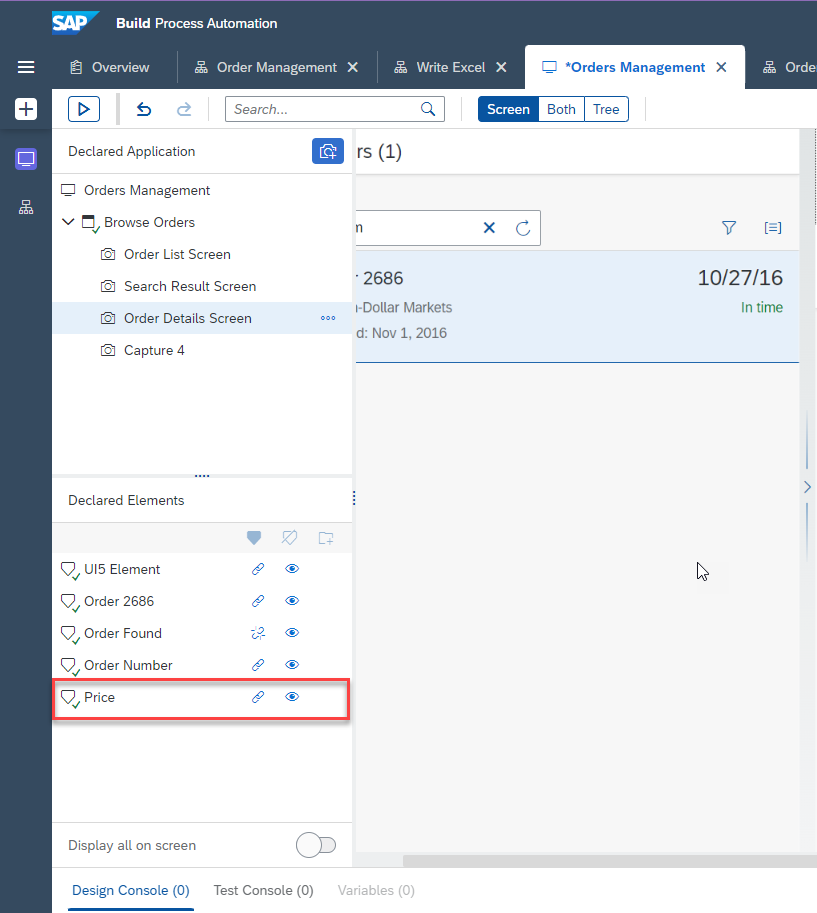817x913 pixels.
Task: Switch to the Order Management tab
Action: tap(266, 68)
